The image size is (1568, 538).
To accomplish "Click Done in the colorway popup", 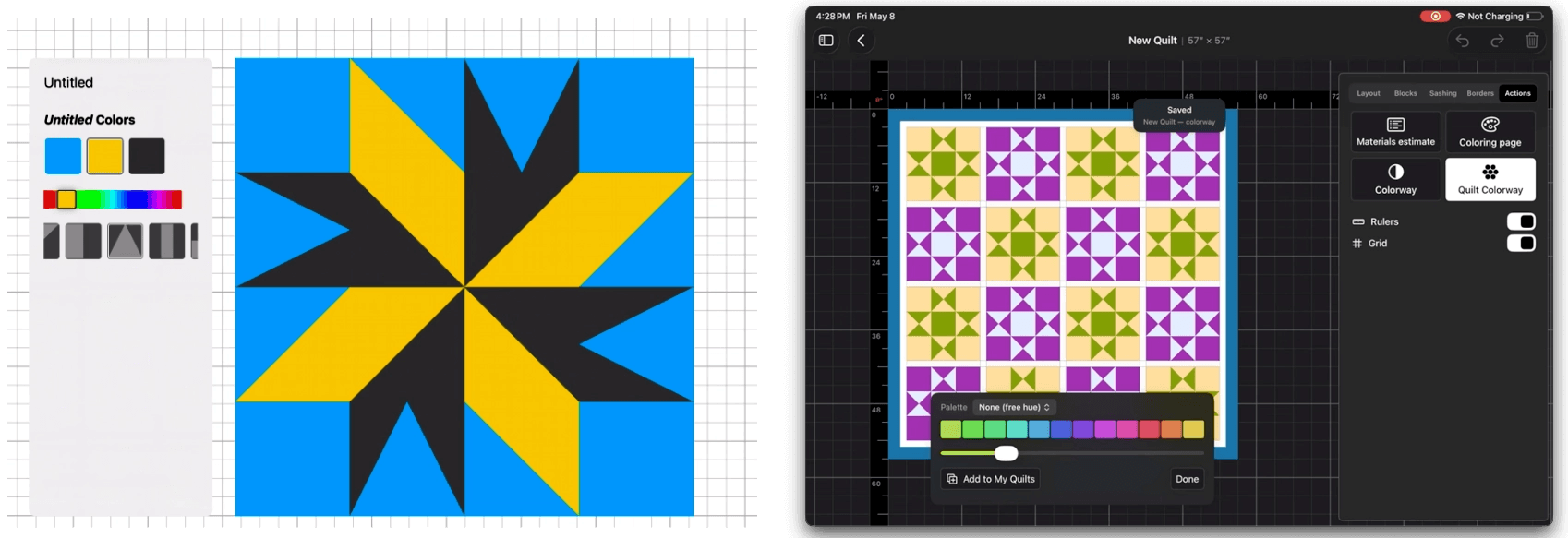I will tap(1188, 479).
